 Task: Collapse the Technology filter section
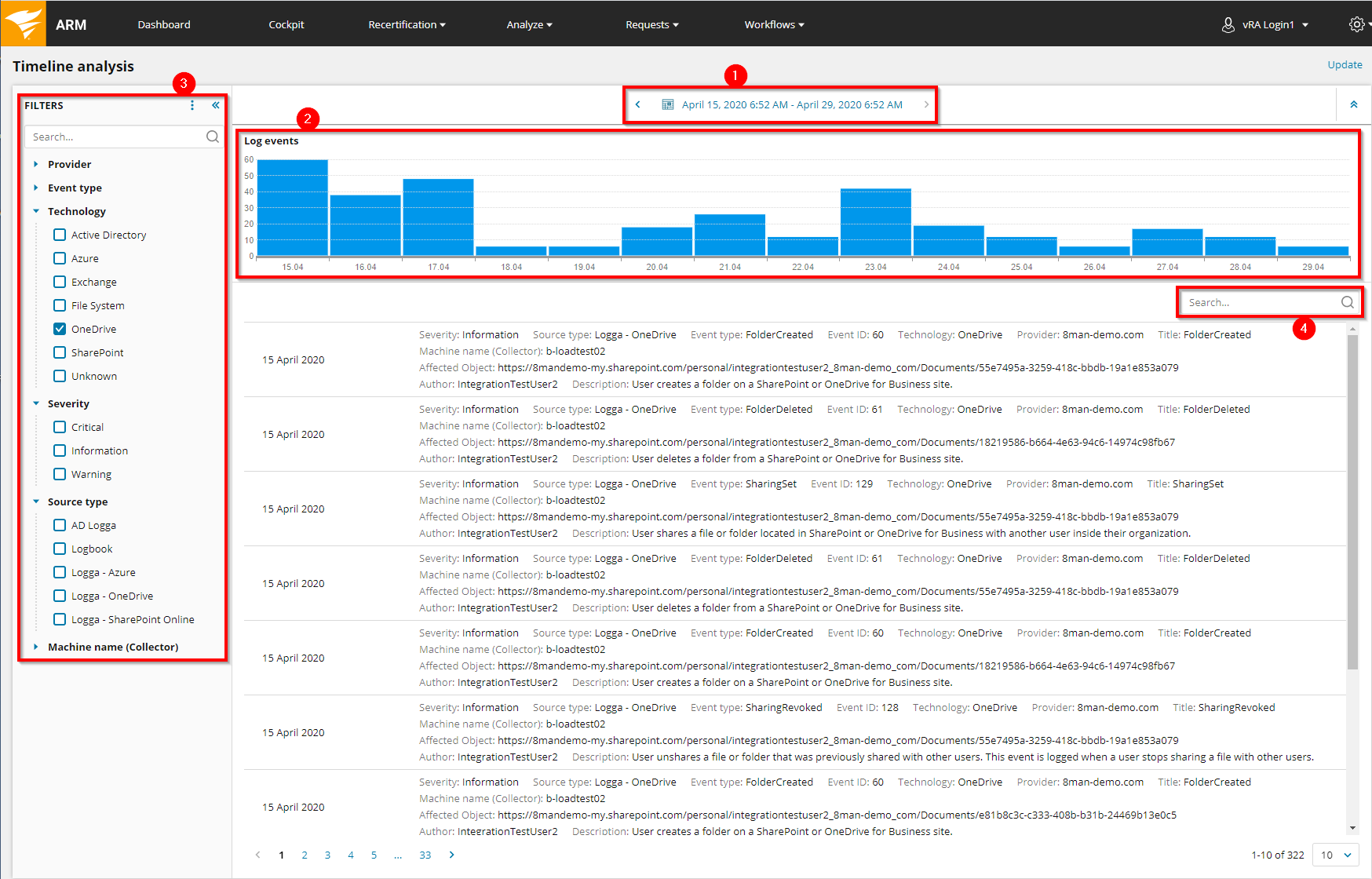[x=35, y=210]
